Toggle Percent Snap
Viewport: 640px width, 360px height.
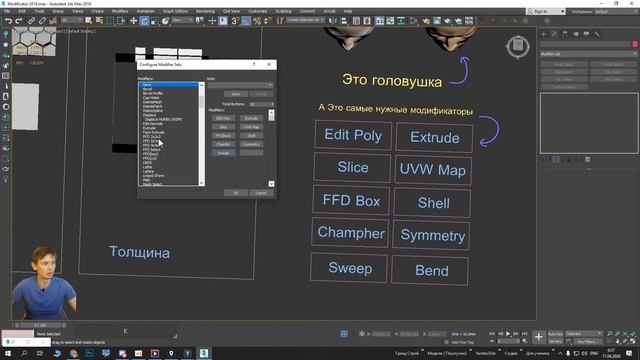tap(257, 21)
